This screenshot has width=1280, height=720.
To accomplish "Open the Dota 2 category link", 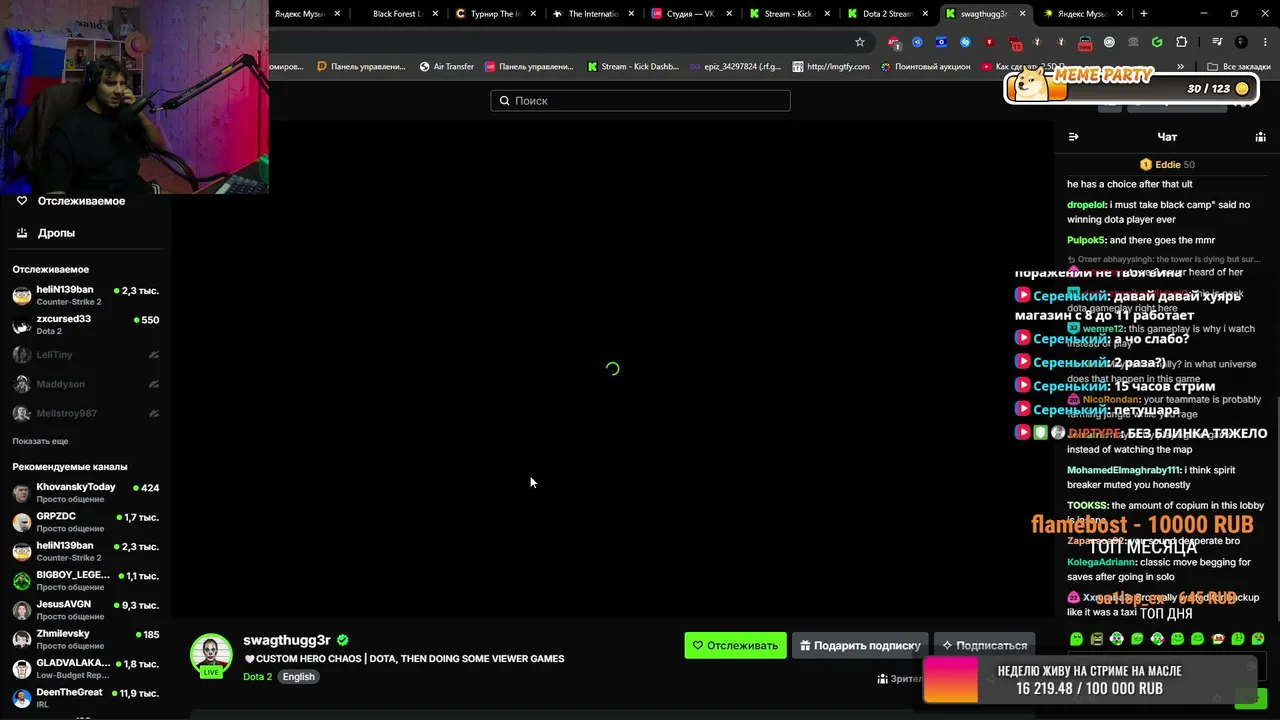I will point(257,677).
